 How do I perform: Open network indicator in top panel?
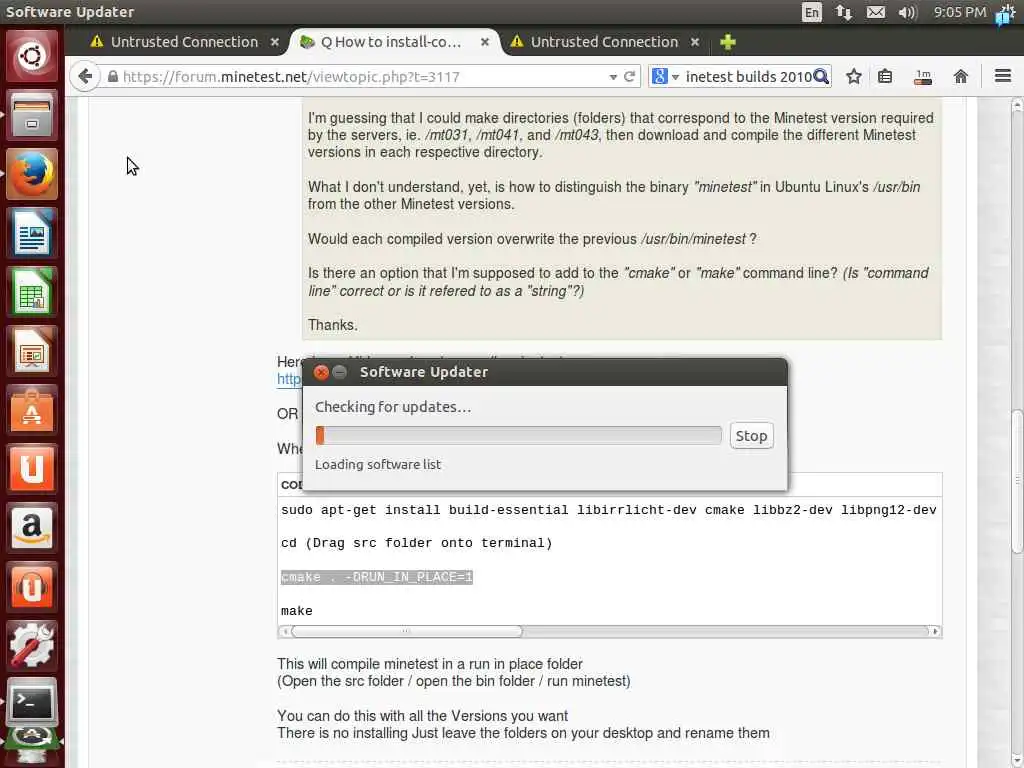coord(843,12)
